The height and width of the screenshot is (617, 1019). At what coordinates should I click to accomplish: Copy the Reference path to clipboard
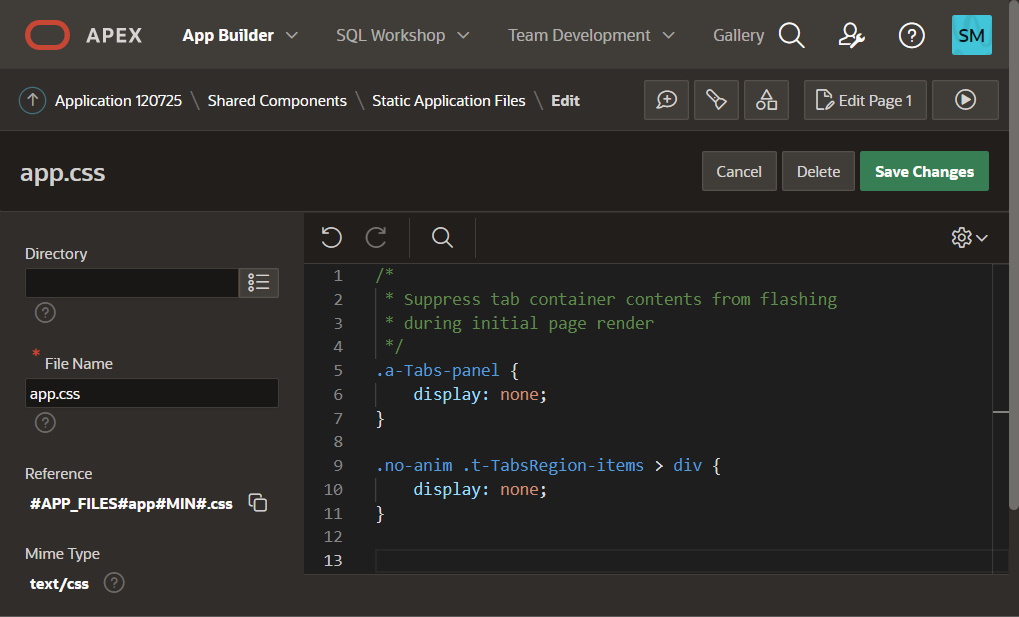point(258,503)
